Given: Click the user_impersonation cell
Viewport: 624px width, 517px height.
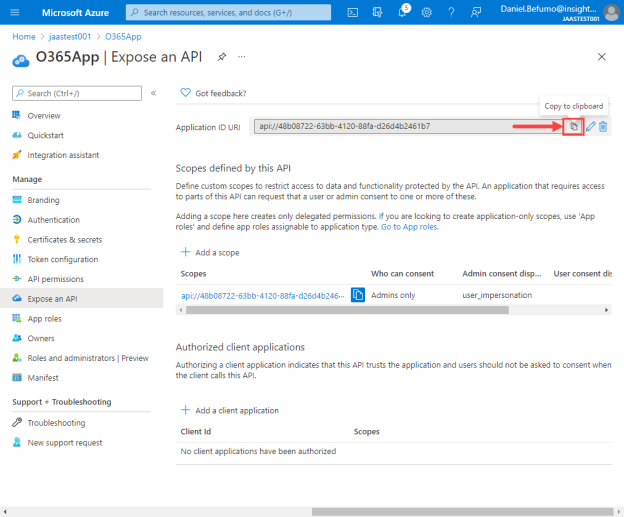Looking at the screenshot, I should coord(497,295).
